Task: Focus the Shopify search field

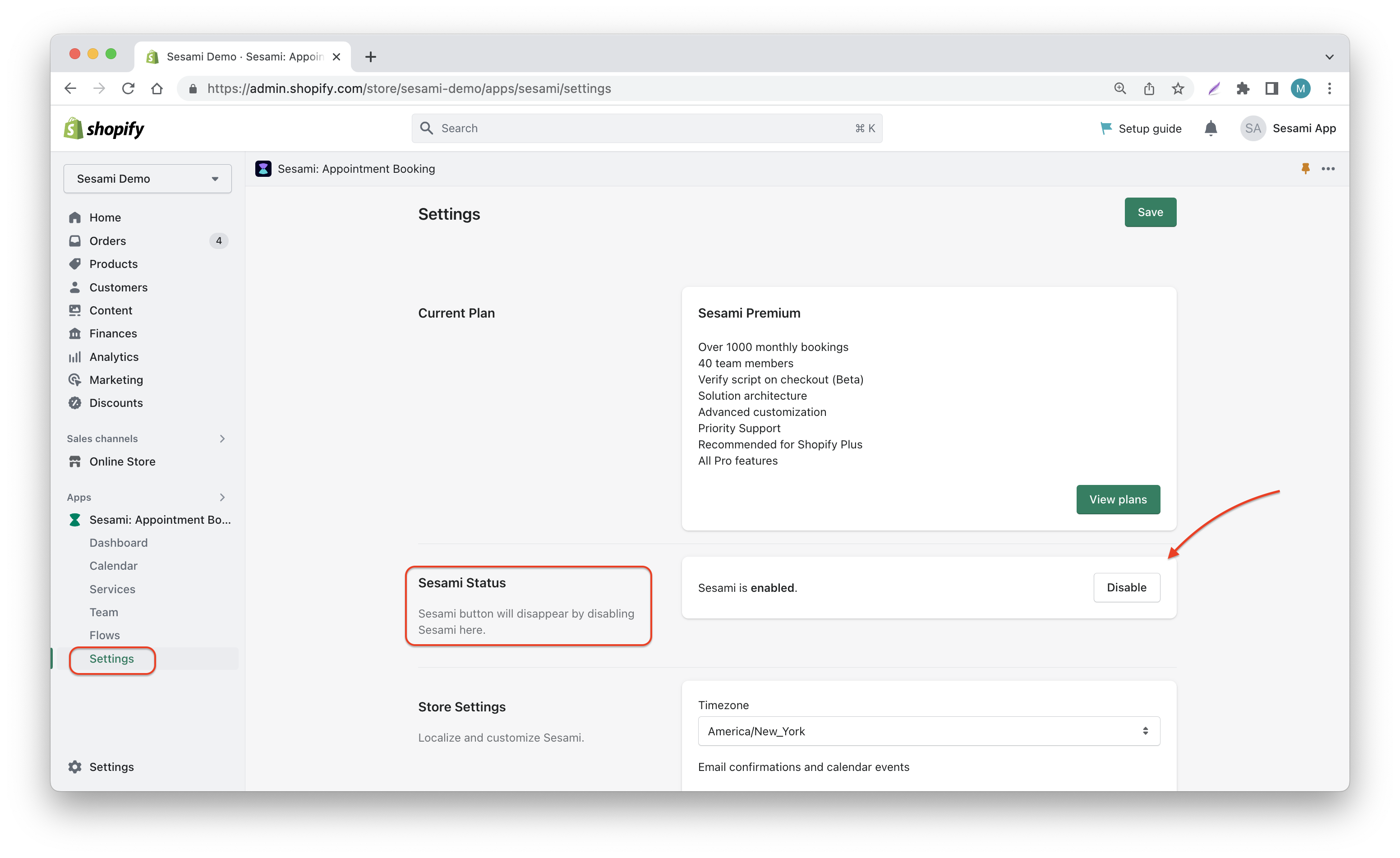Action: point(647,129)
